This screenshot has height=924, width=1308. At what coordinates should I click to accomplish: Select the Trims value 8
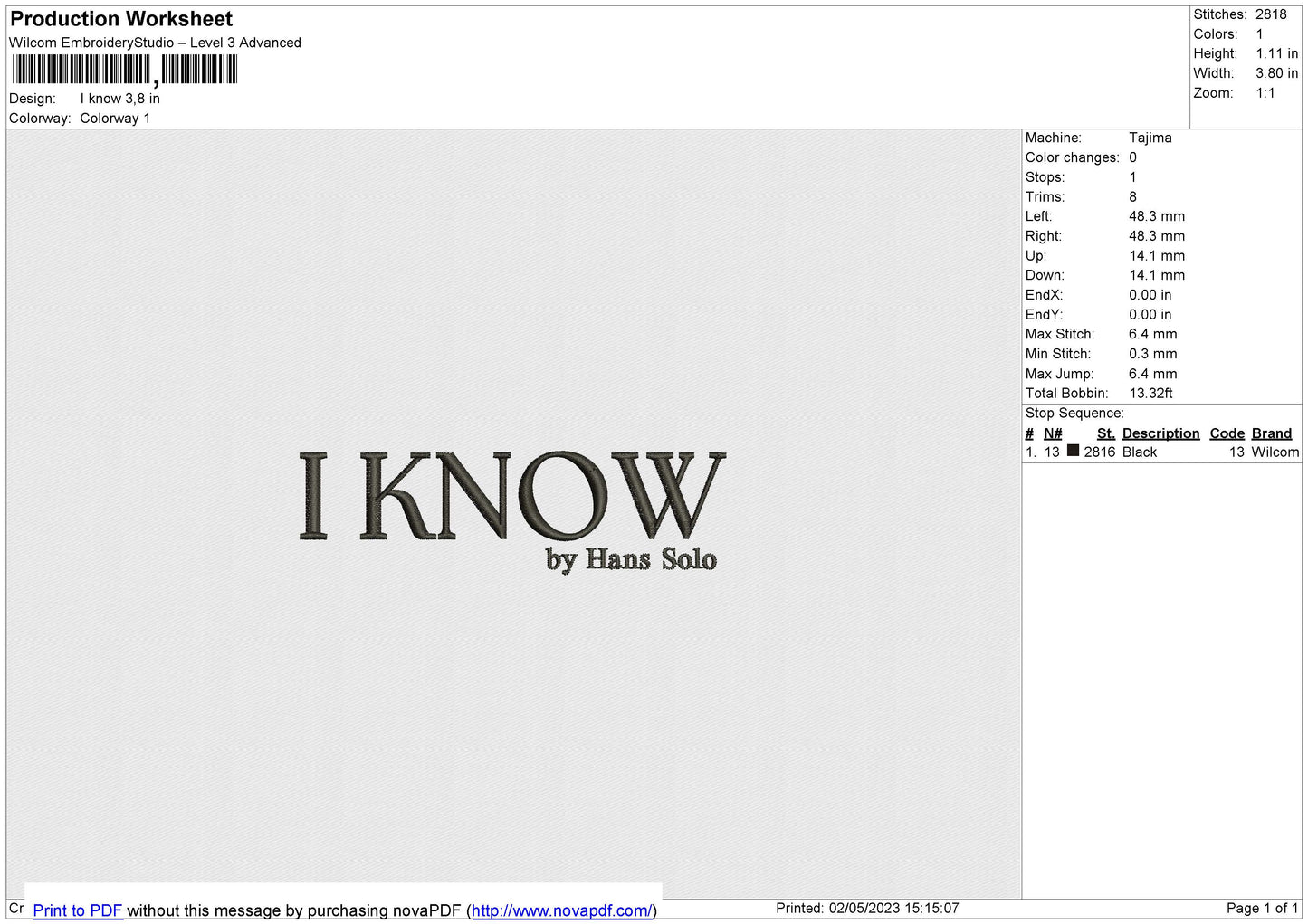[1132, 197]
